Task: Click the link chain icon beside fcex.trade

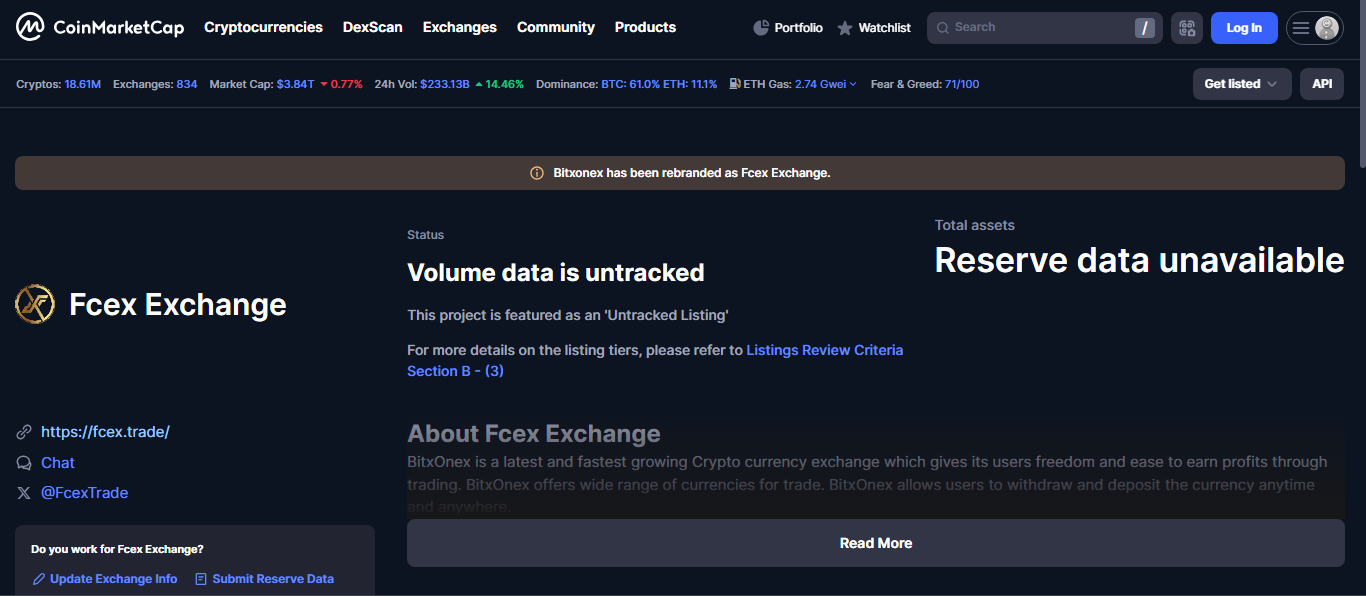Action: pos(24,432)
